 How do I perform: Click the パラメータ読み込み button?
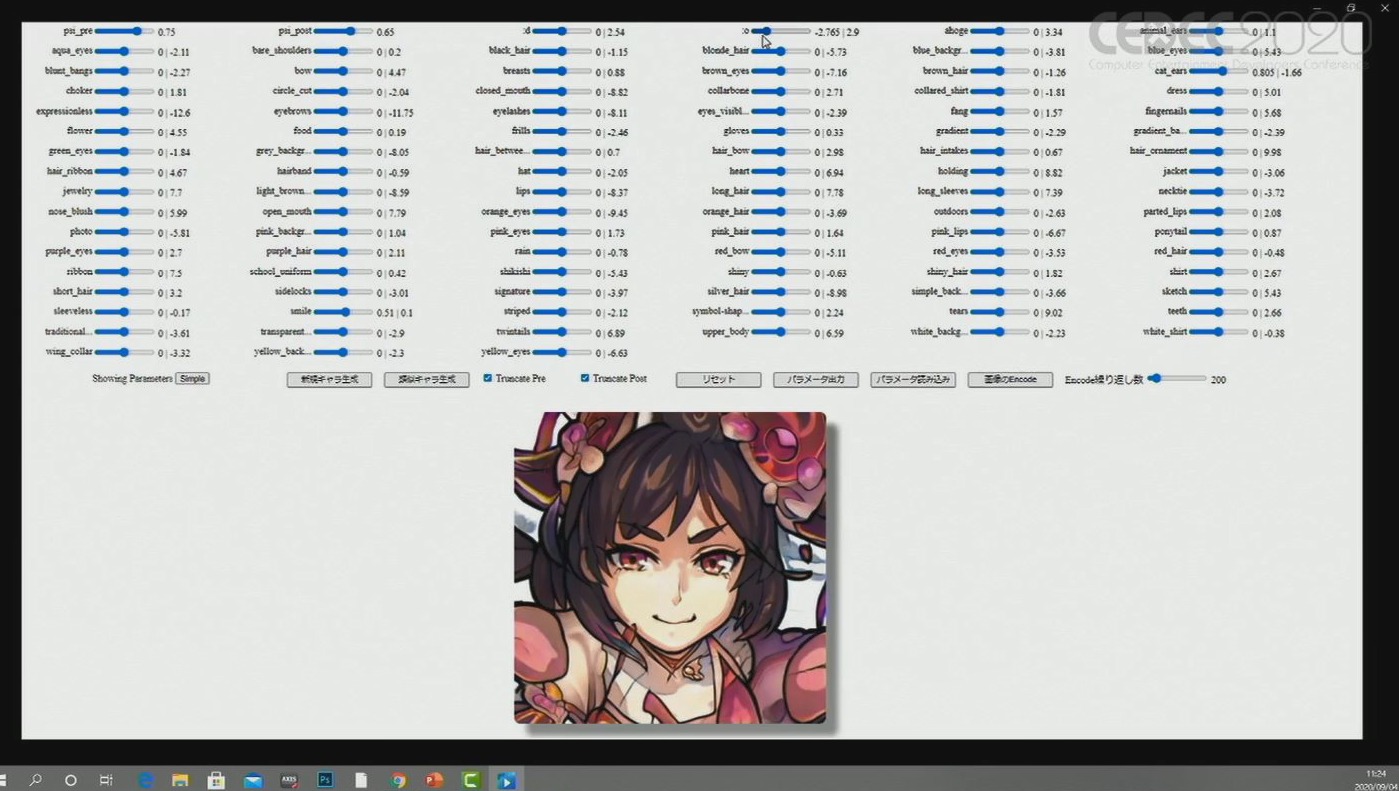(x=913, y=380)
